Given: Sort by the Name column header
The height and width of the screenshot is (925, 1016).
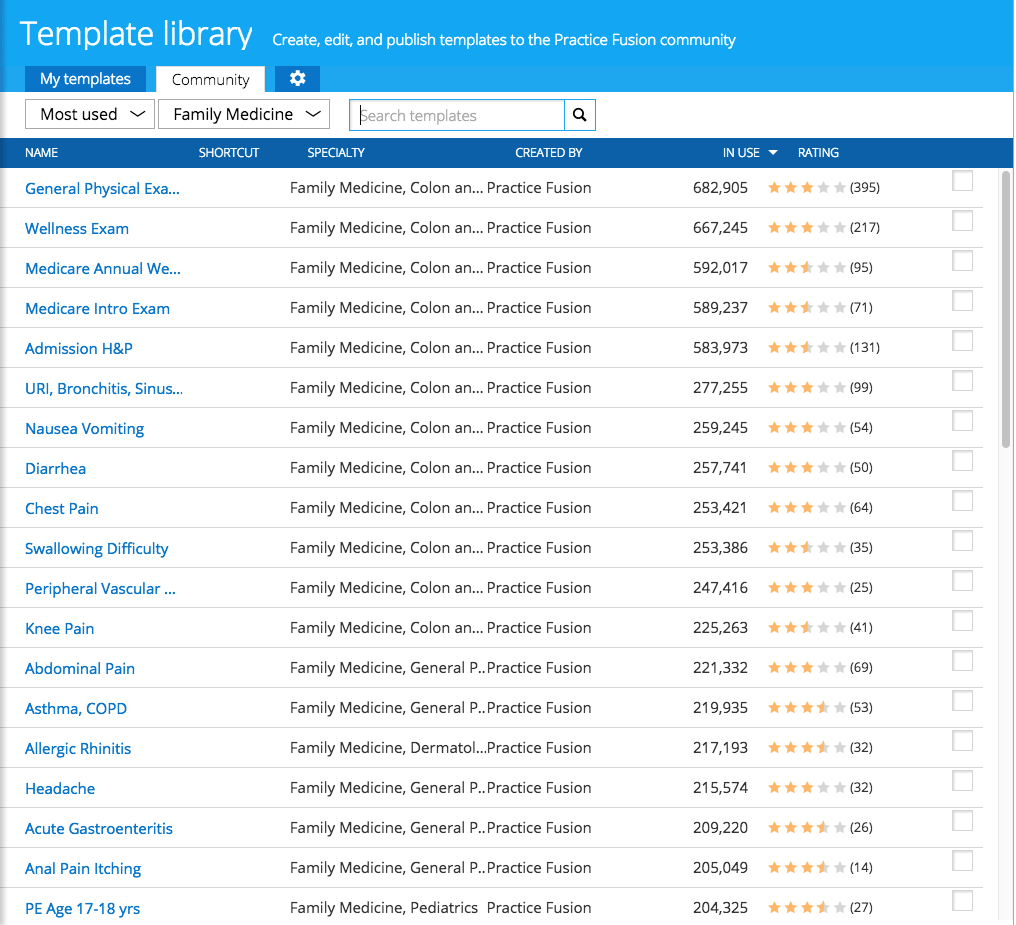Looking at the screenshot, I should coord(42,153).
